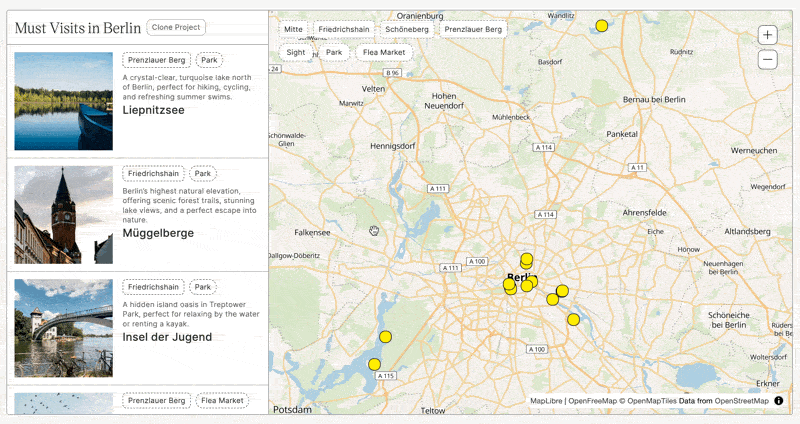800x424 pixels.
Task: Click the Insel der Jugend description text
Action: pyautogui.click(x=191, y=314)
